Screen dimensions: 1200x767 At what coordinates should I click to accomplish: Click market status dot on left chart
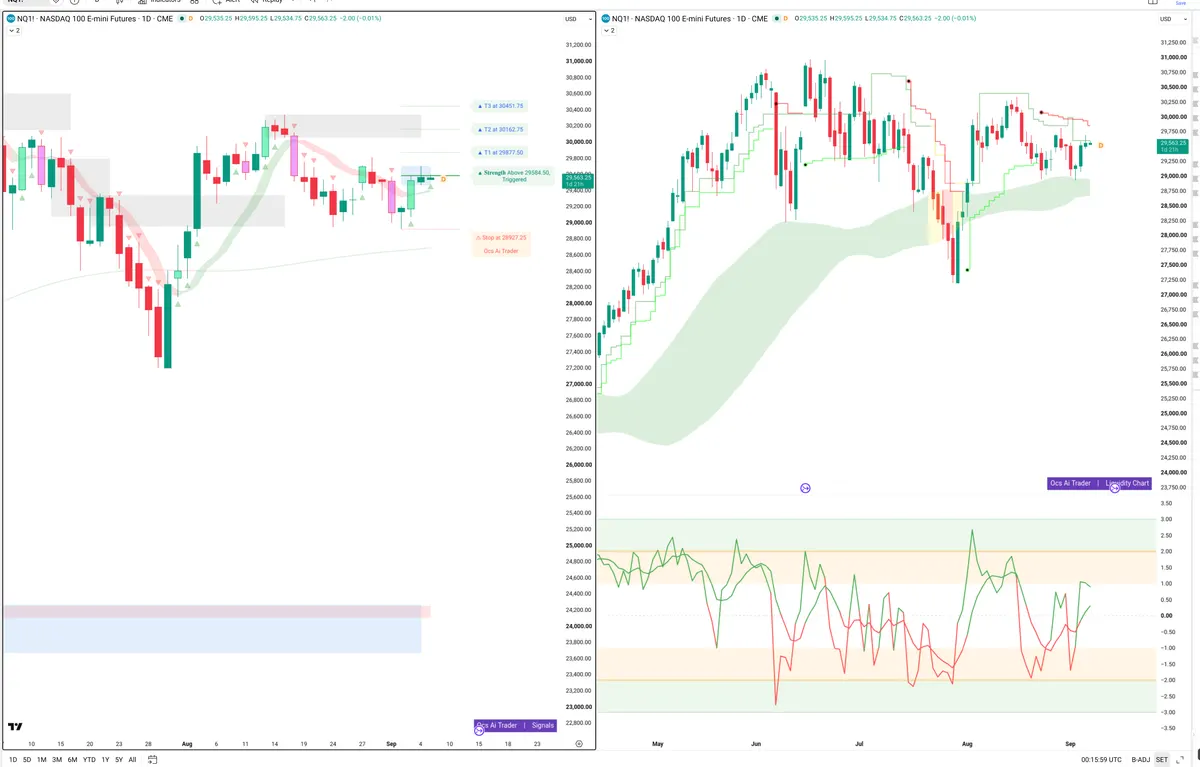tap(181, 19)
